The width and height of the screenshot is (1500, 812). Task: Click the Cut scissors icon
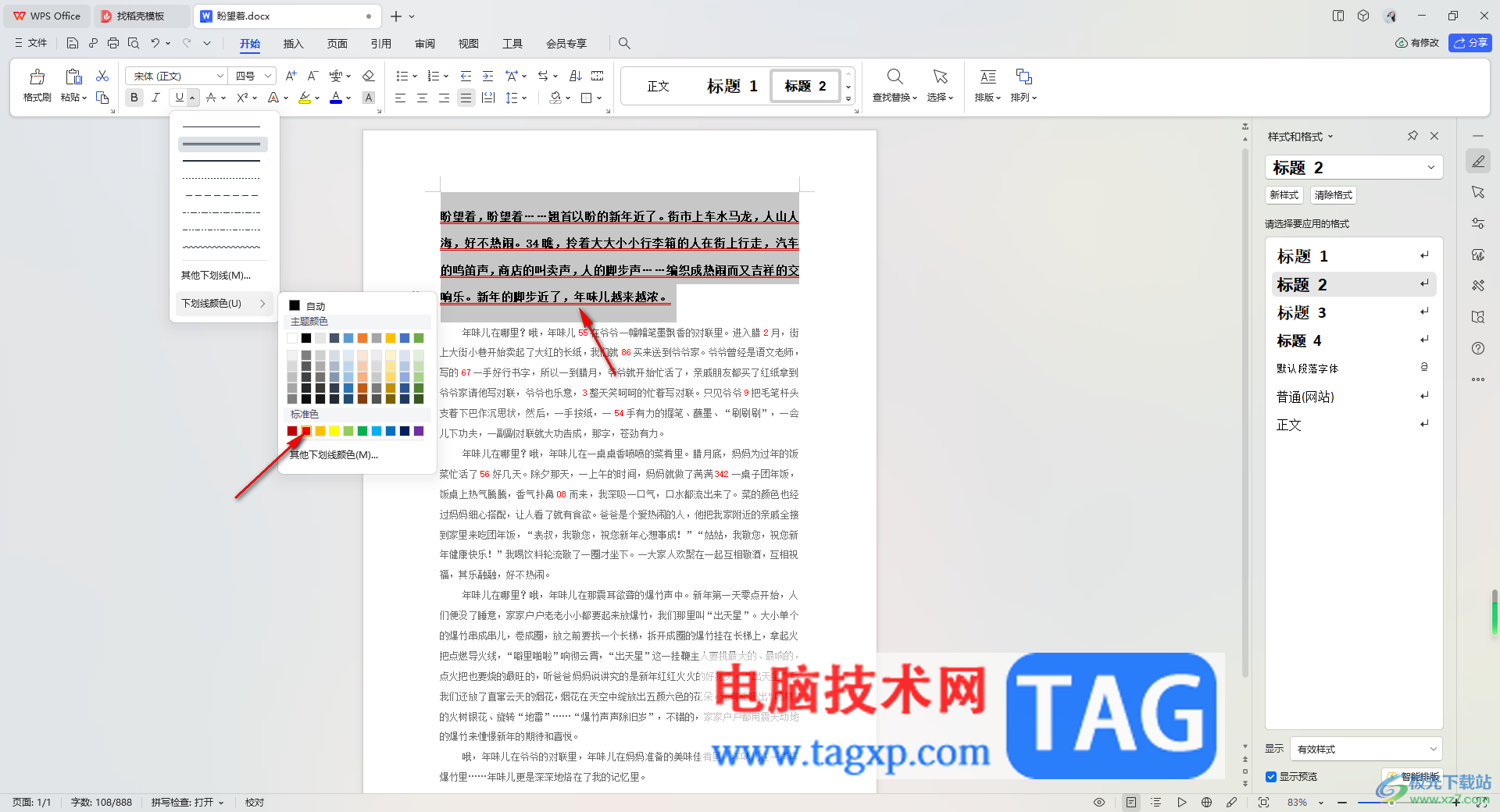(x=102, y=76)
